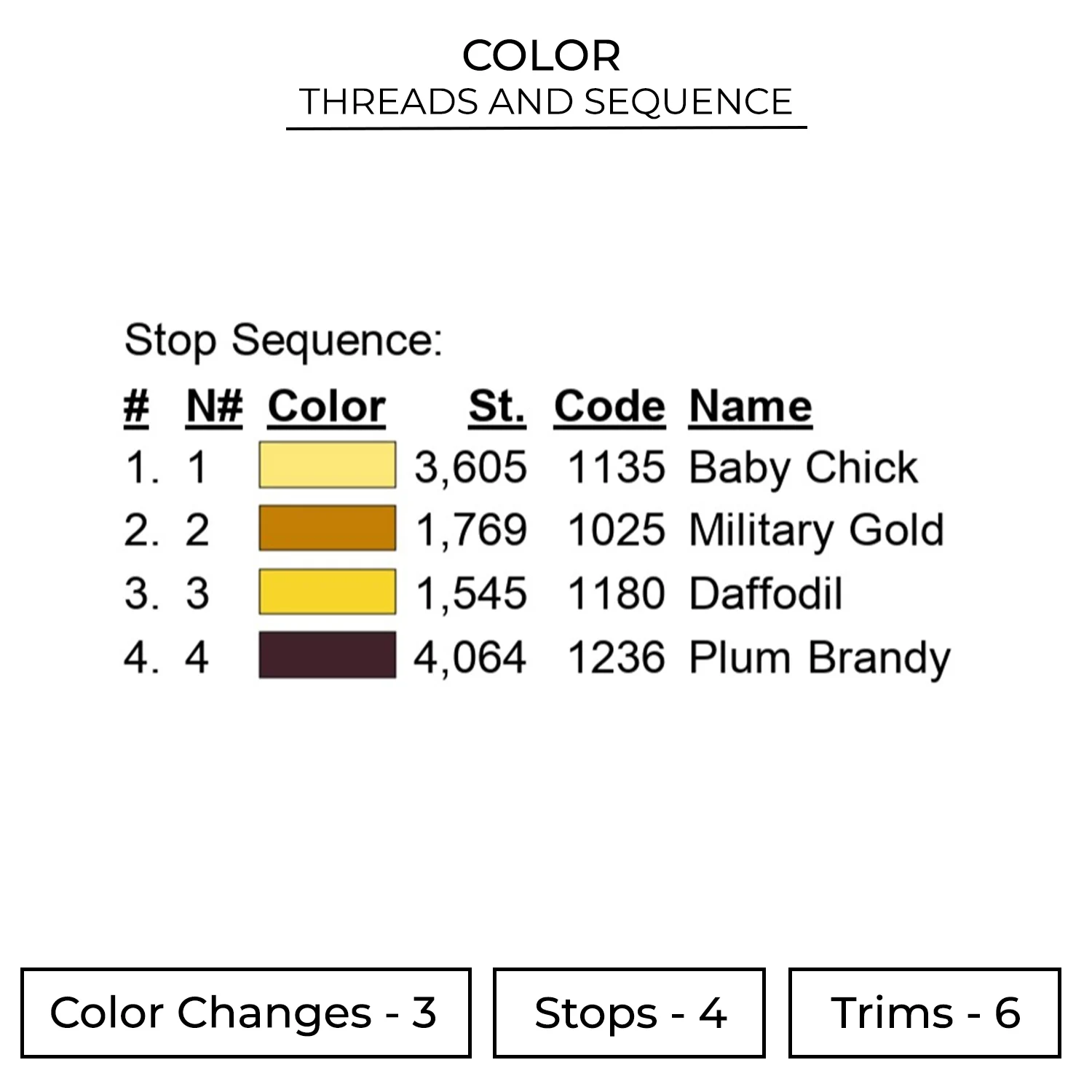Click the Stop Sequence label
The height and width of the screenshot is (1092, 1092).
click(283, 340)
